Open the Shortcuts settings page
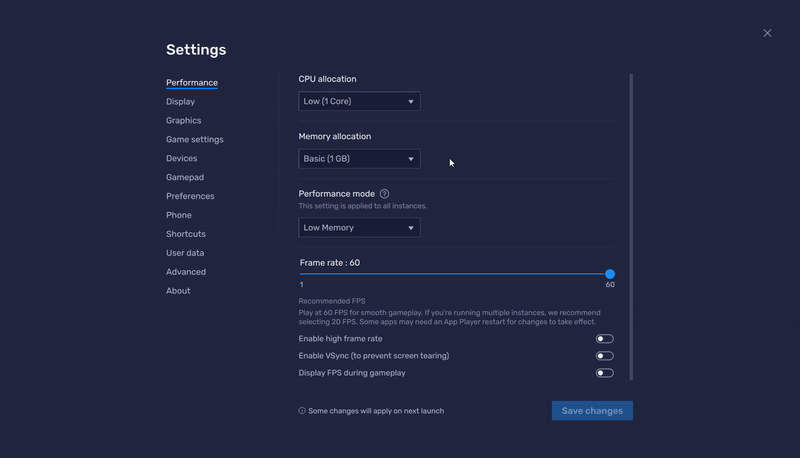 point(186,234)
